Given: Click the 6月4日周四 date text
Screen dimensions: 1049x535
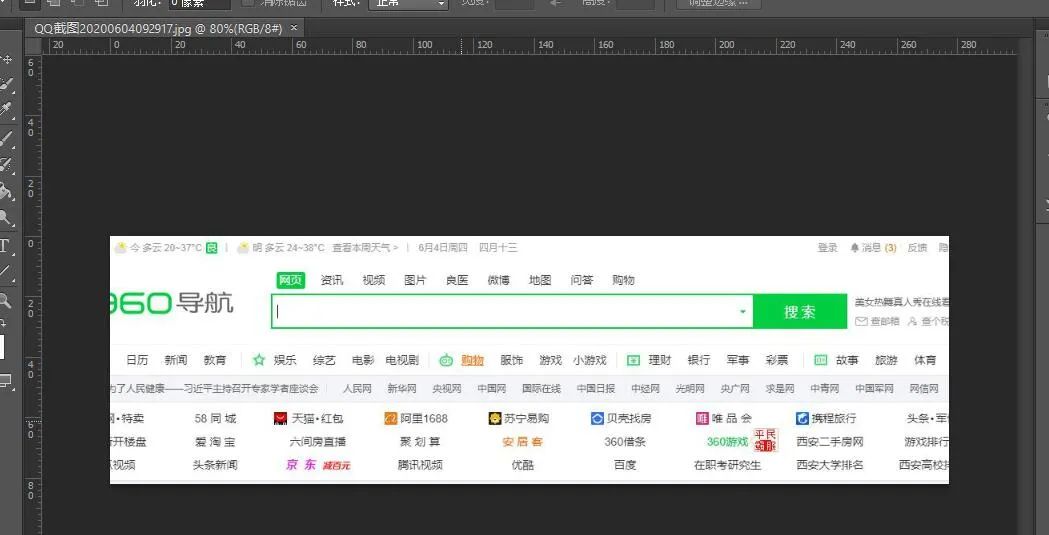Looking at the screenshot, I should (443, 247).
